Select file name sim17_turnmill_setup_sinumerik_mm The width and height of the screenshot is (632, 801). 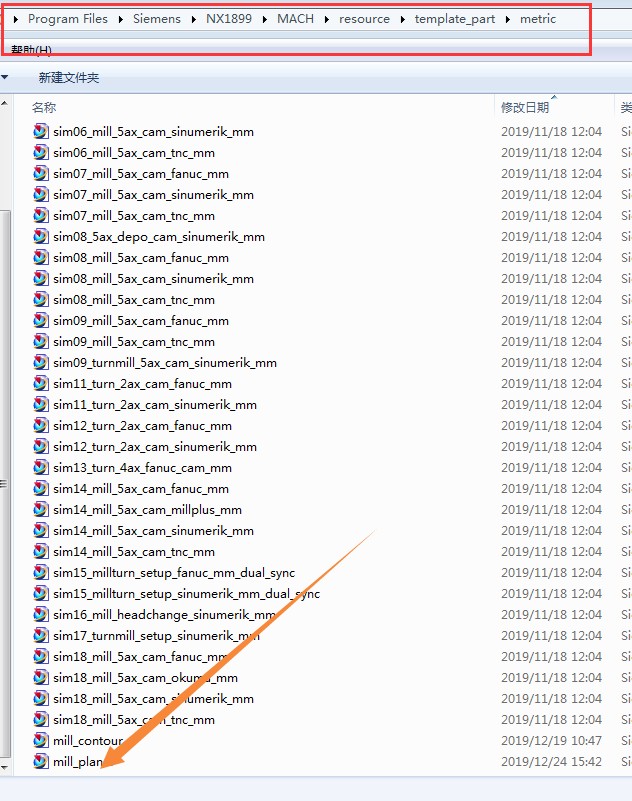[156, 635]
